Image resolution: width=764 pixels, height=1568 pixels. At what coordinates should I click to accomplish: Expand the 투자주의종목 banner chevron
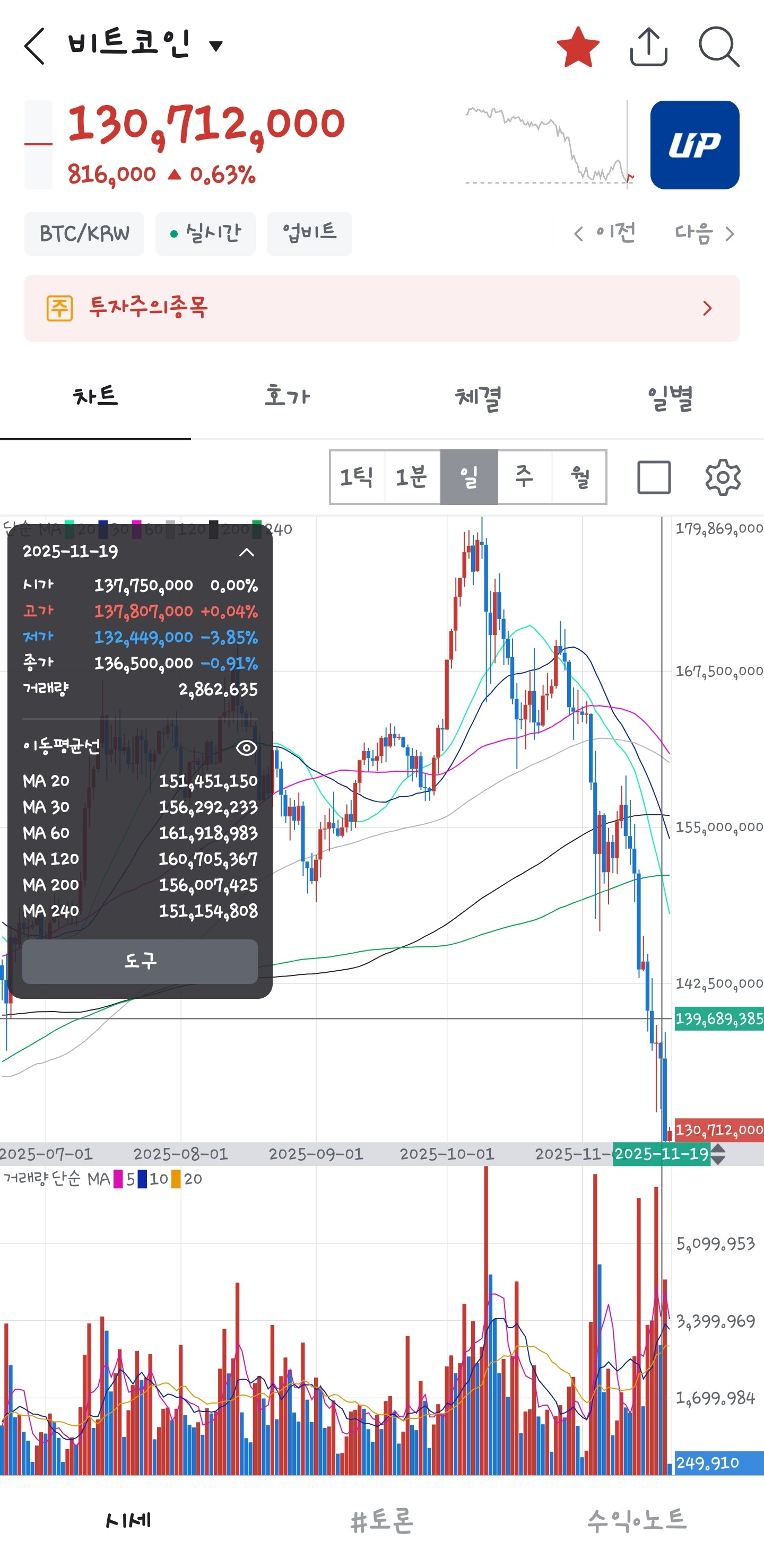coord(707,308)
